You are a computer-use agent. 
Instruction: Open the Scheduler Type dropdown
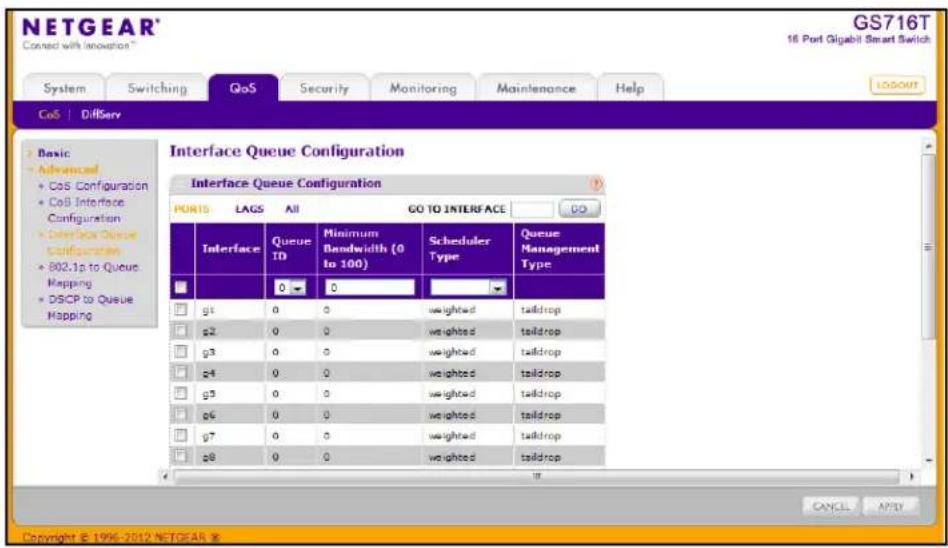click(x=467, y=288)
